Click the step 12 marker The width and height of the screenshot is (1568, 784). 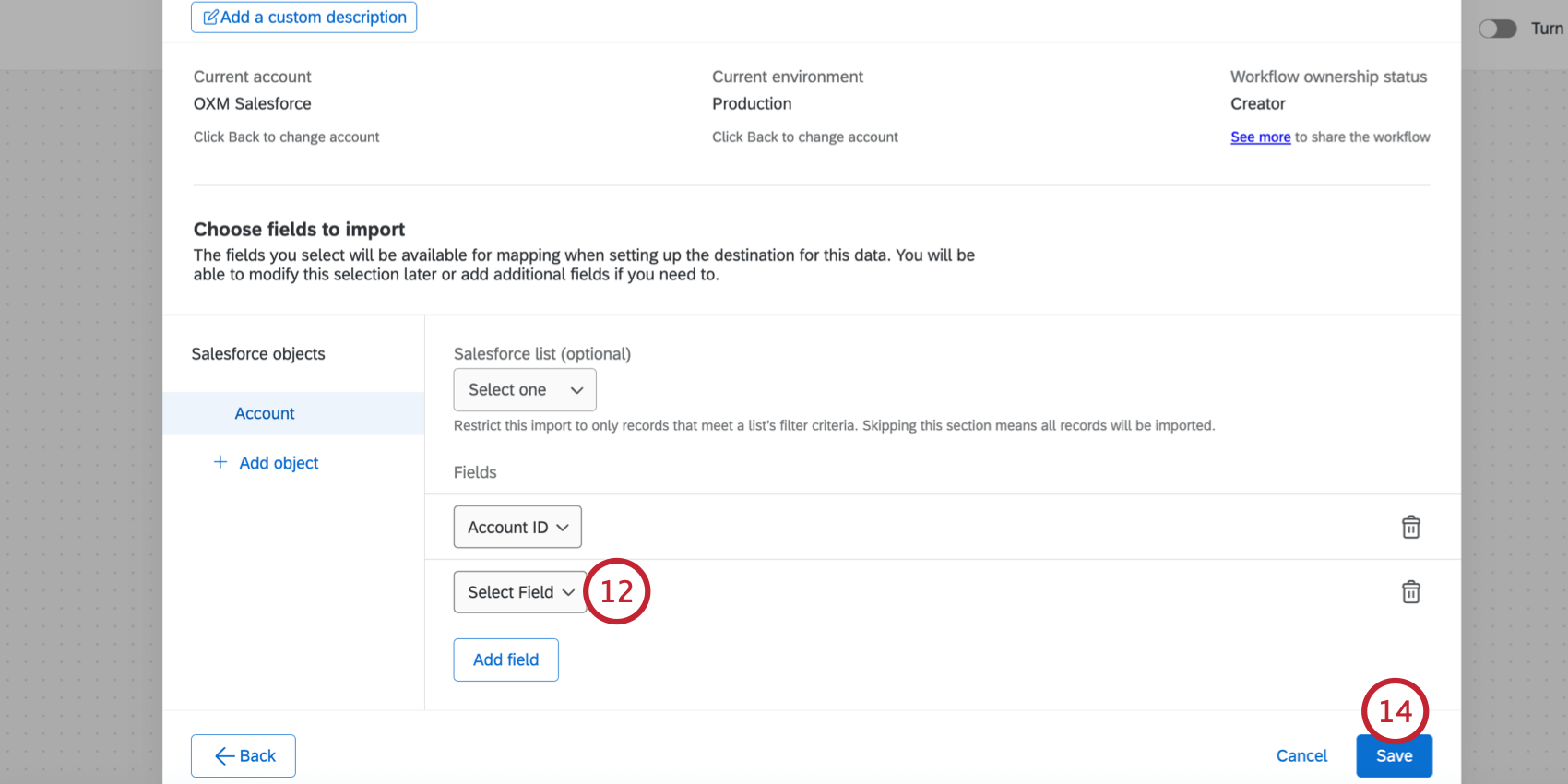(x=617, y=591)
